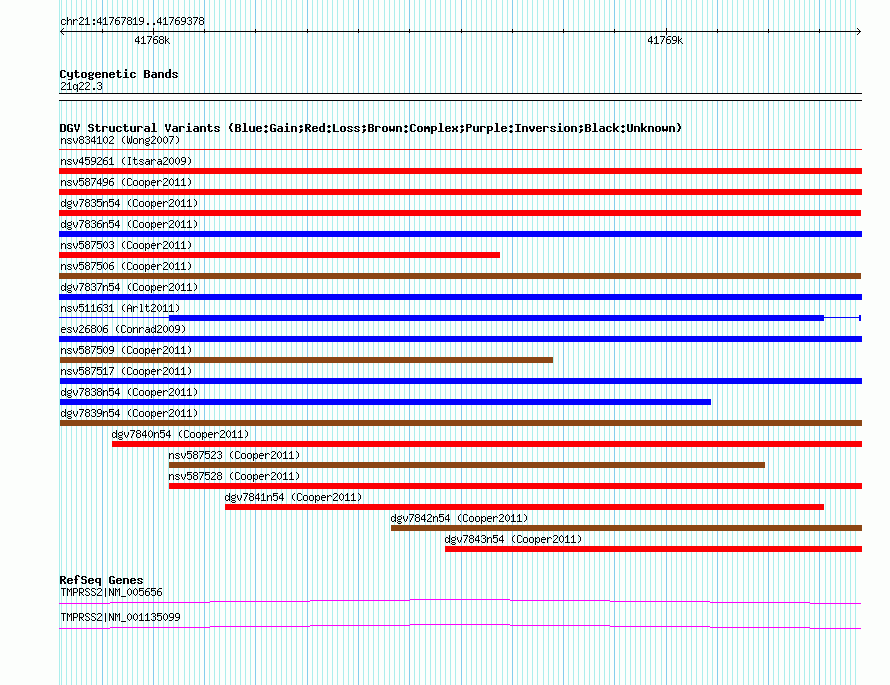Click the red bar of dgv7840n54
The width and height of the screenshot is (890, 685).
[x=486, y=444]
